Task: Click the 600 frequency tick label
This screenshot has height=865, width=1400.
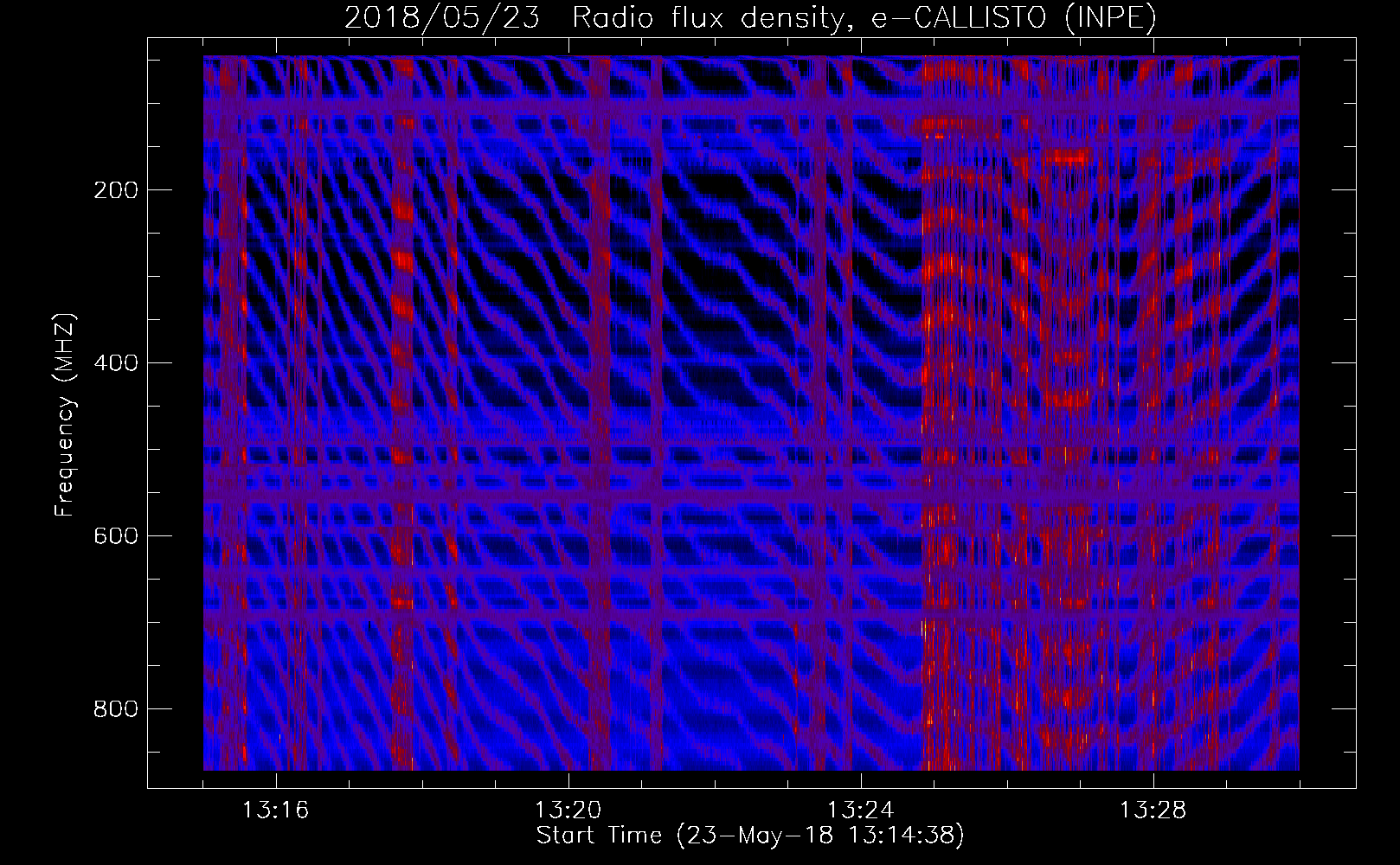Action: (116, 536)
